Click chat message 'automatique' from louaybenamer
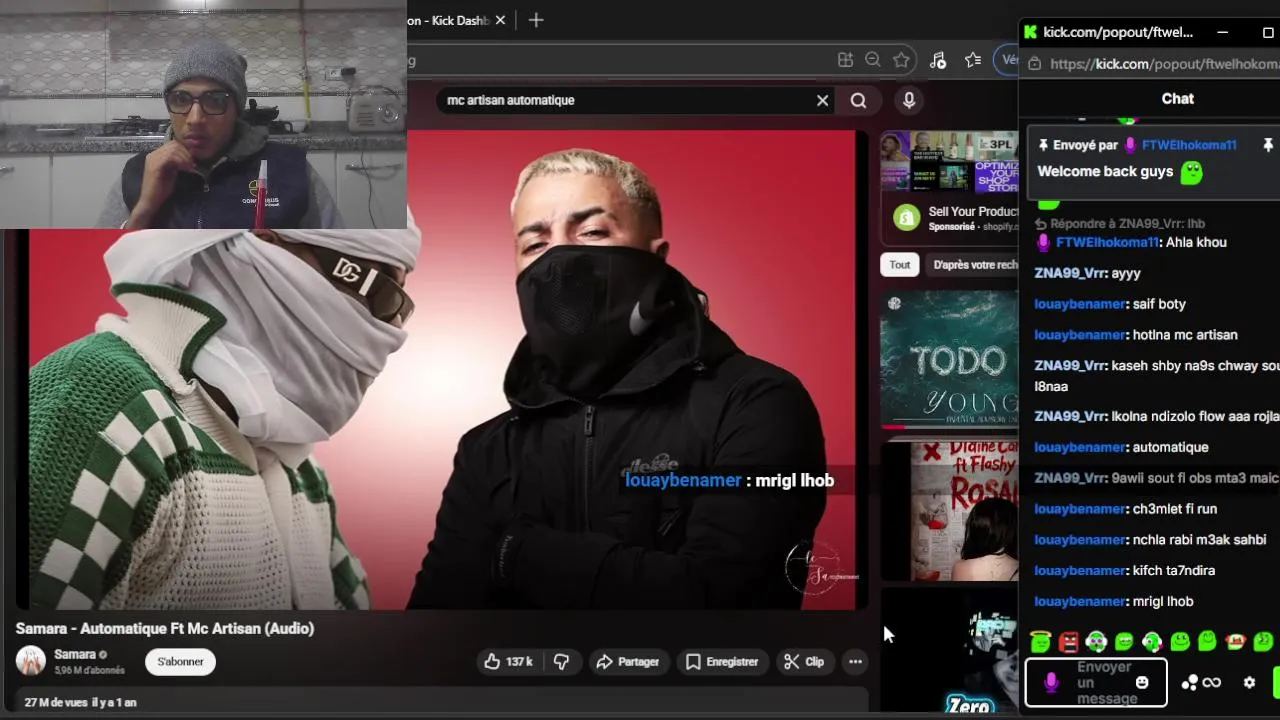This screenshot has height=720, width=1280. coord(1121,447)
